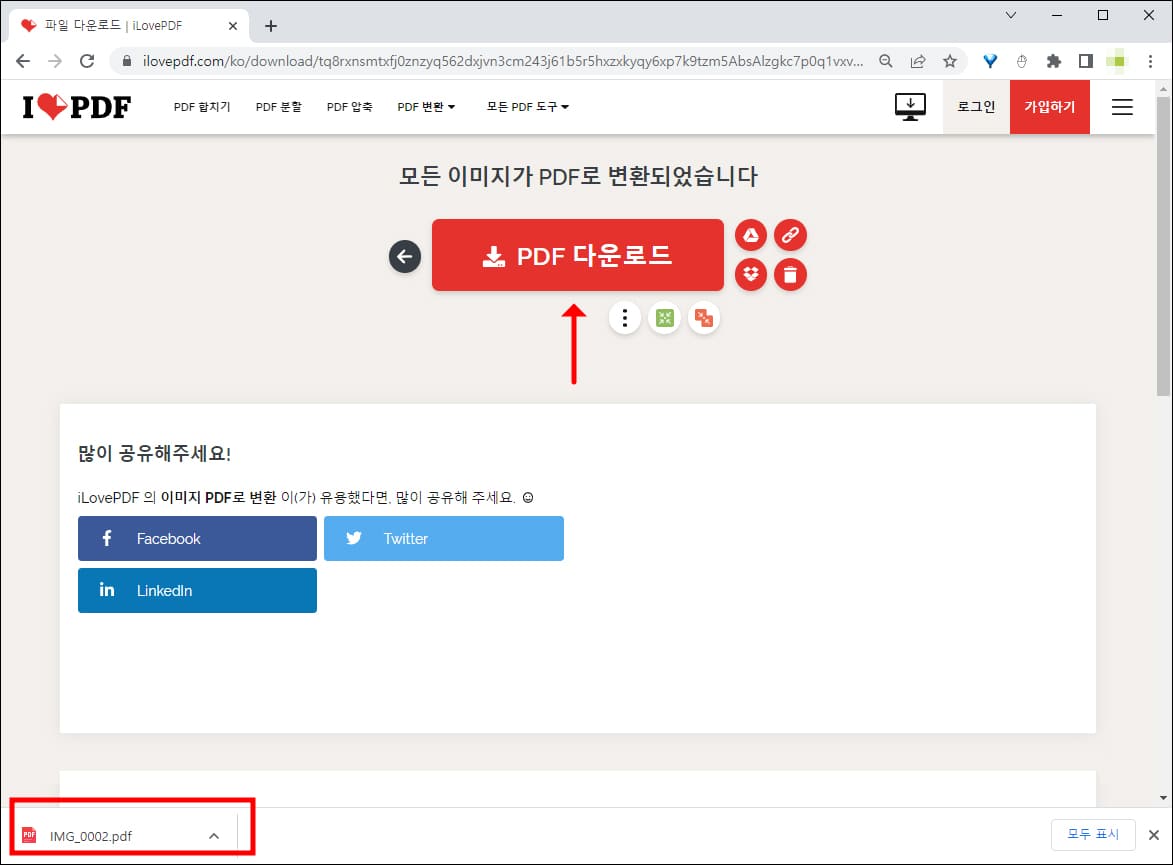The image size is (1173, 865).
Task: Save the converted file to Dropbox
Action: tap(750, 274)
